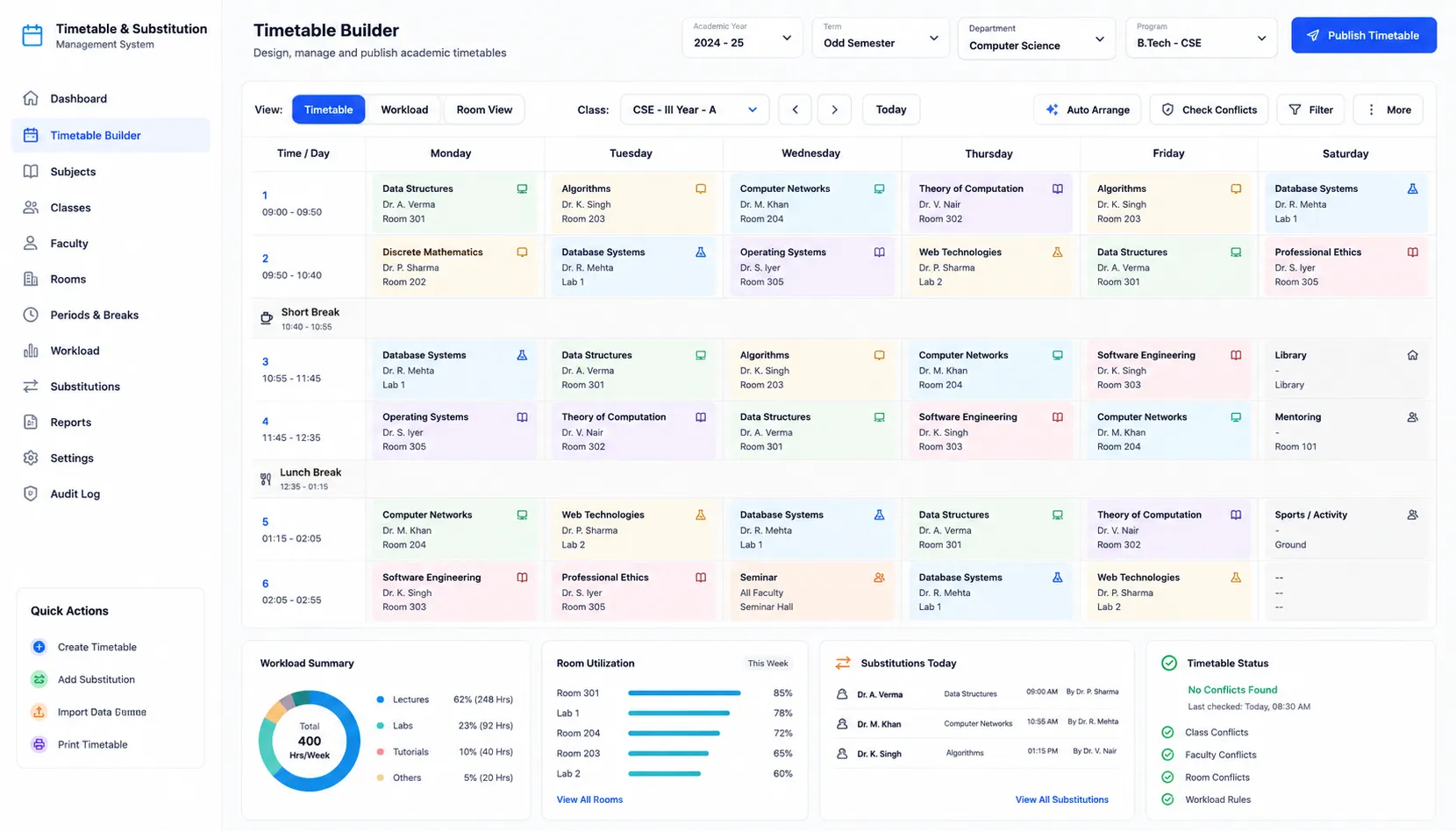Viewport: 1456px width, 831px height.
Task: Click the flask icon on Thursday period 2 Web Technologies
Action: coord(1058,252)
